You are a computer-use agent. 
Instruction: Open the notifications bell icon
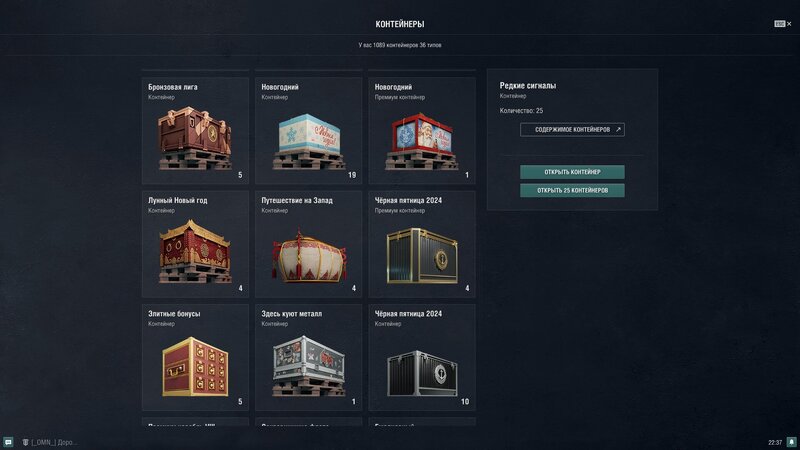[x=791, y=442]
